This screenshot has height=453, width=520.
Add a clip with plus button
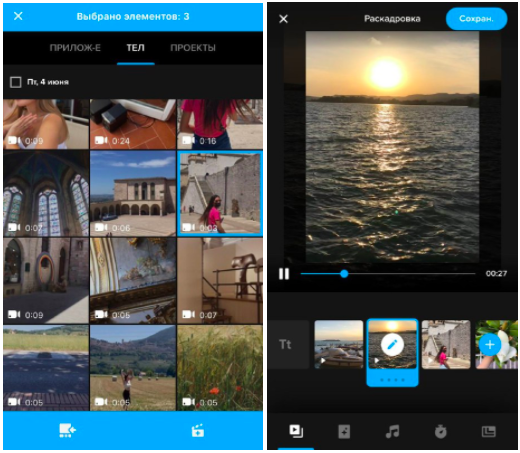pos(489,344)
